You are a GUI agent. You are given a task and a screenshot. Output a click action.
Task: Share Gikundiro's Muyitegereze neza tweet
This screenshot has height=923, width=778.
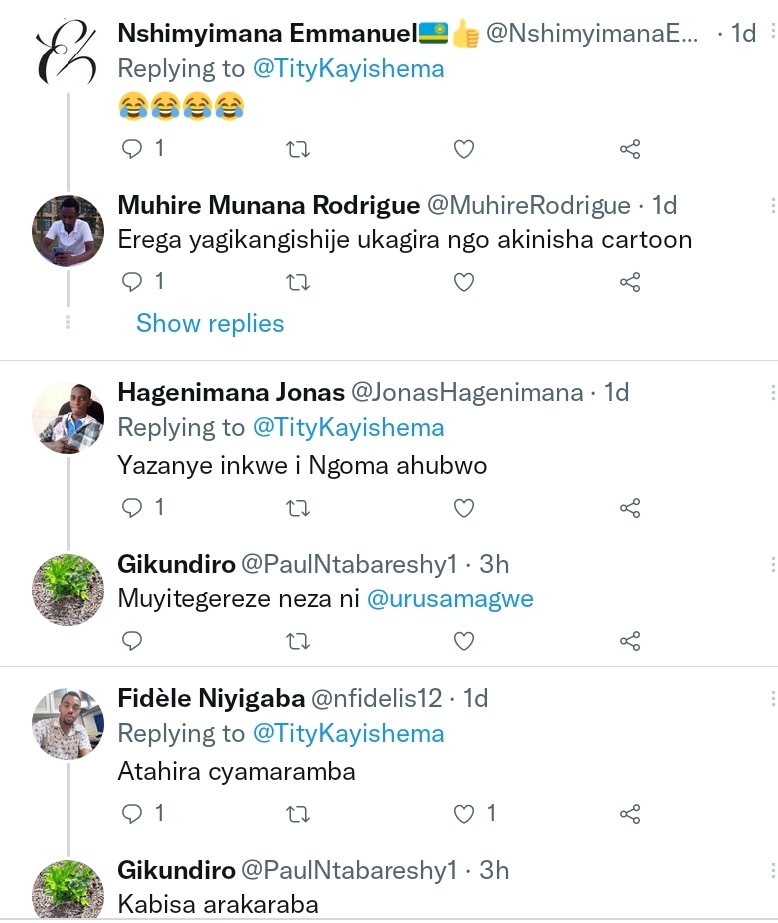coord(629,640)
